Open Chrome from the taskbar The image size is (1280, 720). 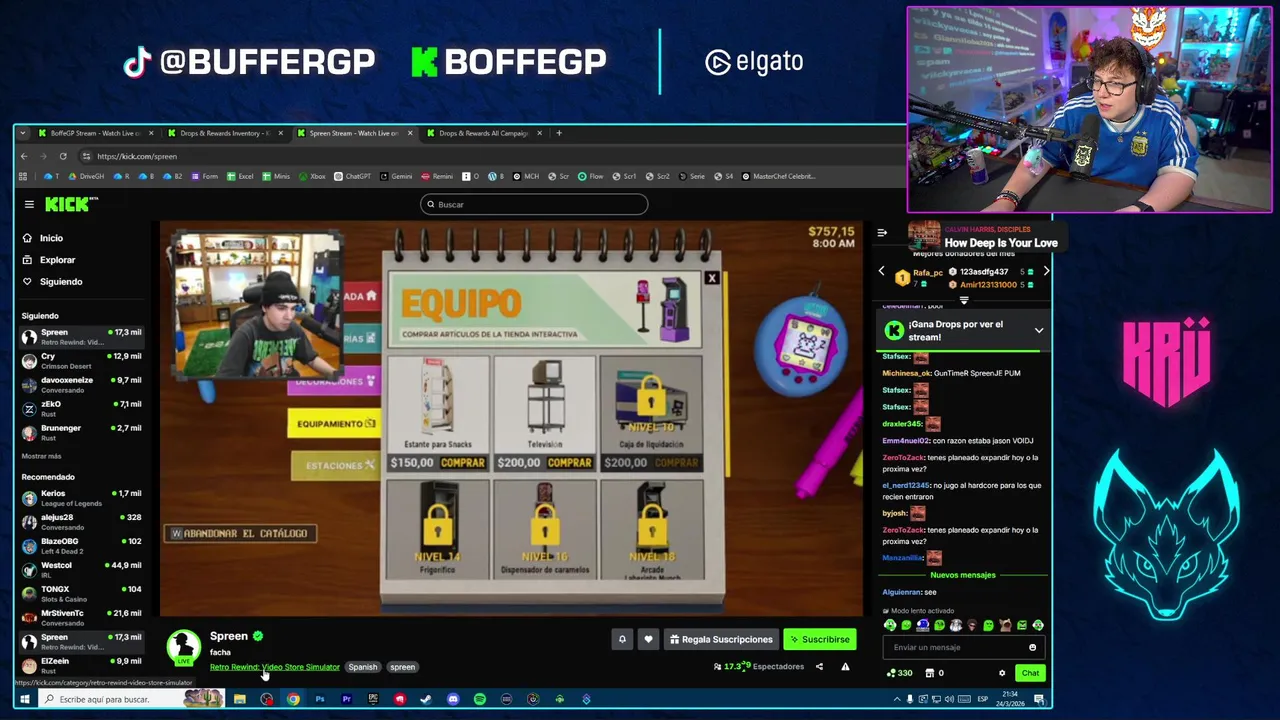(293, 699)
